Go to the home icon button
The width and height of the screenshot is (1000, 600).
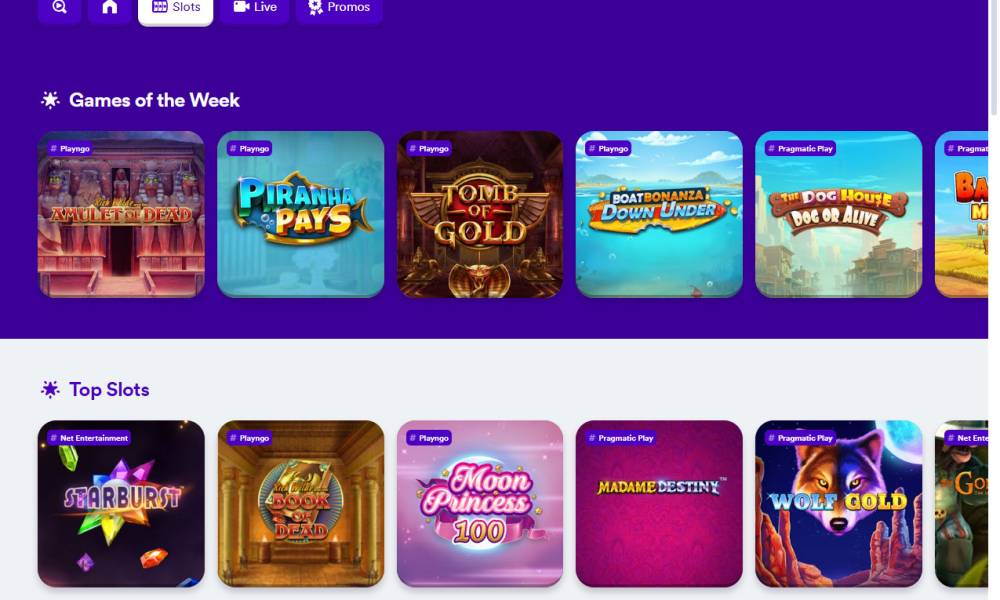[110, 9]
